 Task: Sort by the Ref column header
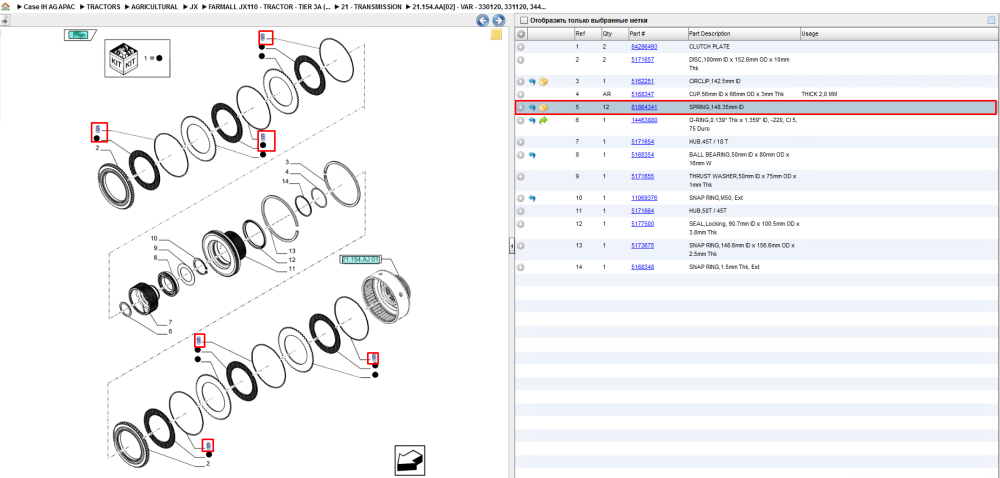(586, 34)
